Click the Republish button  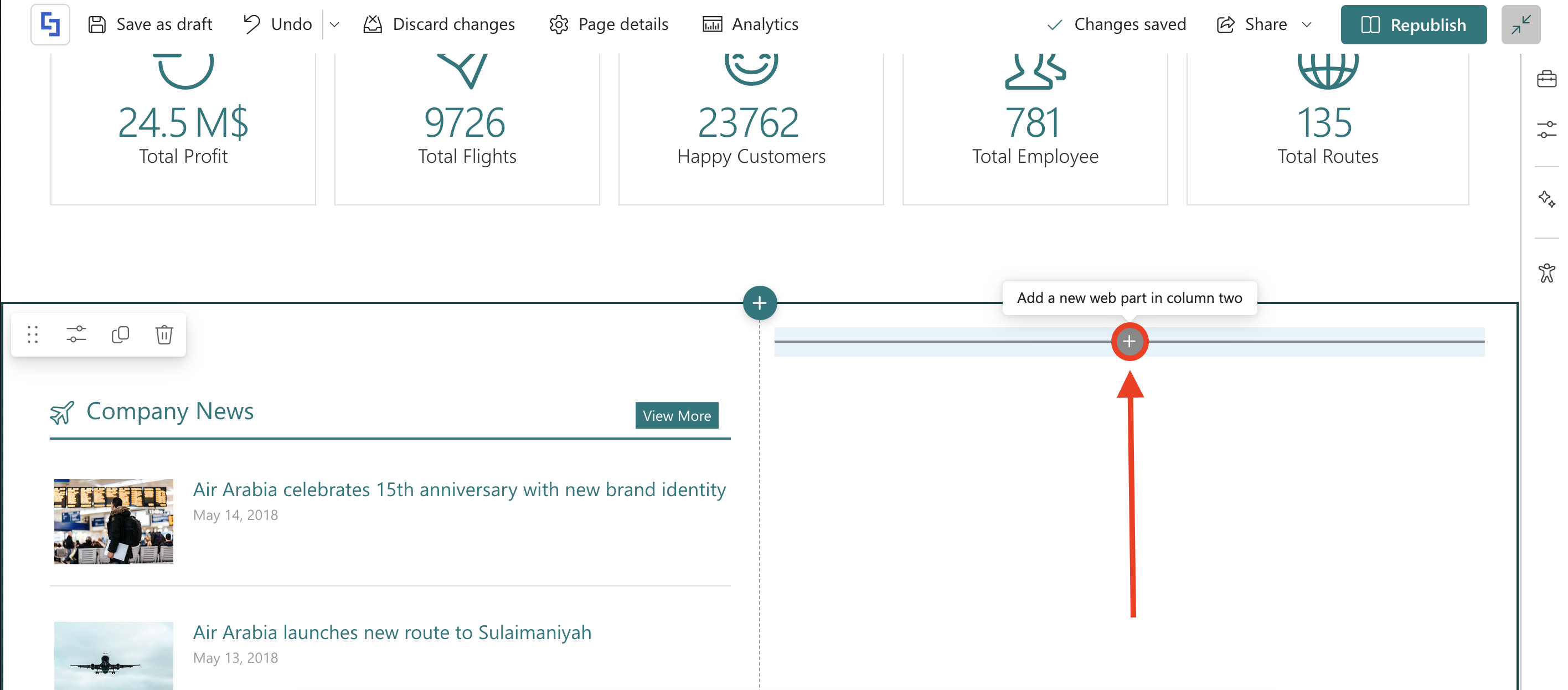(x=1413, y=25)
